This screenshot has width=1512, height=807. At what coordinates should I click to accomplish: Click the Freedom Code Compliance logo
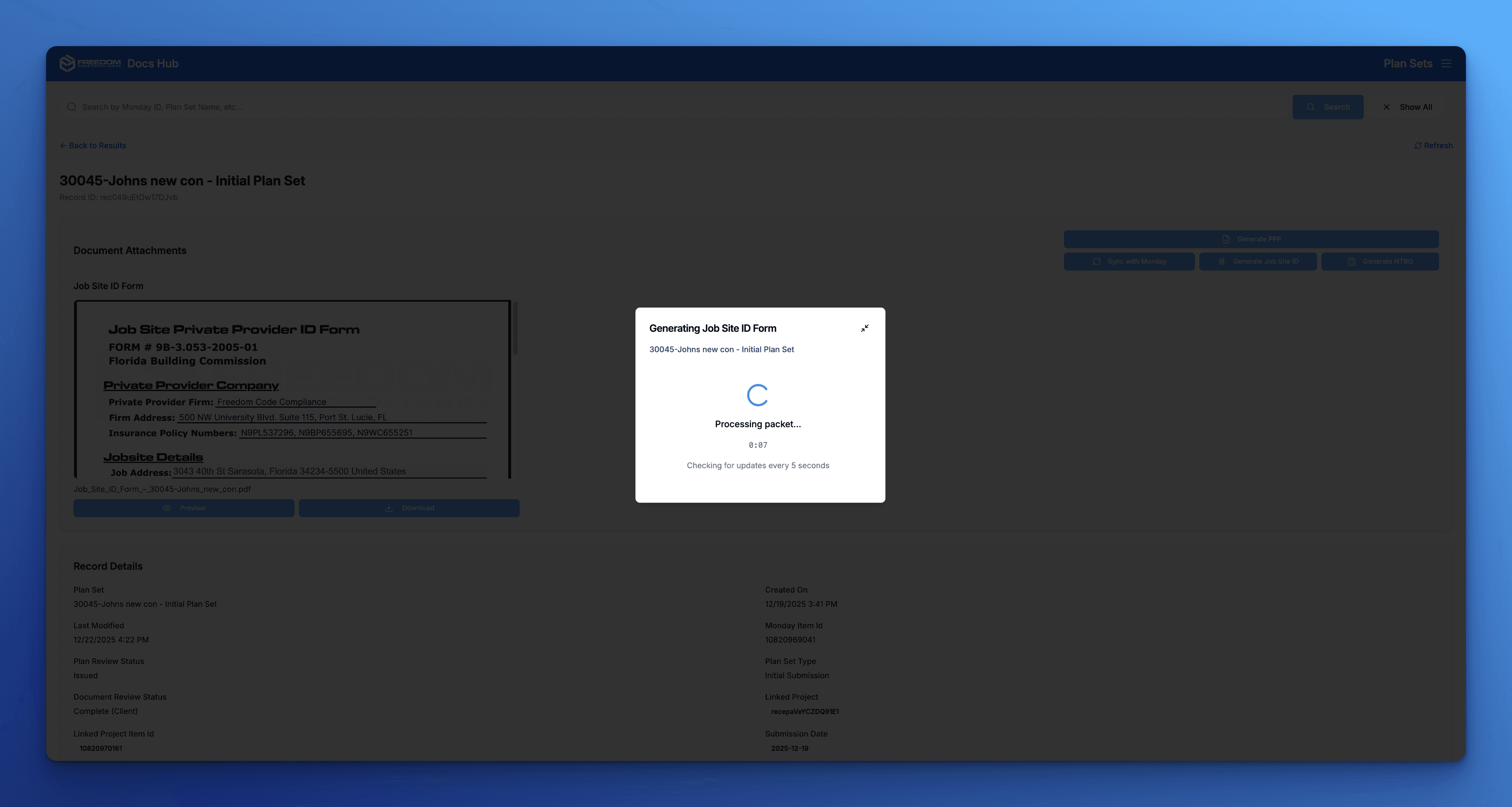pos(90,64)
